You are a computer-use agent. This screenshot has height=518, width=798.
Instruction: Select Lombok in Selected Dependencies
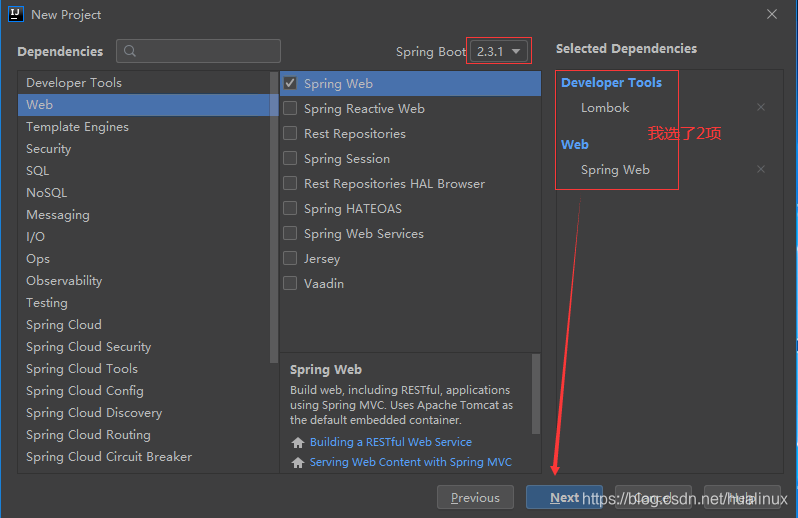coord(605,107)
